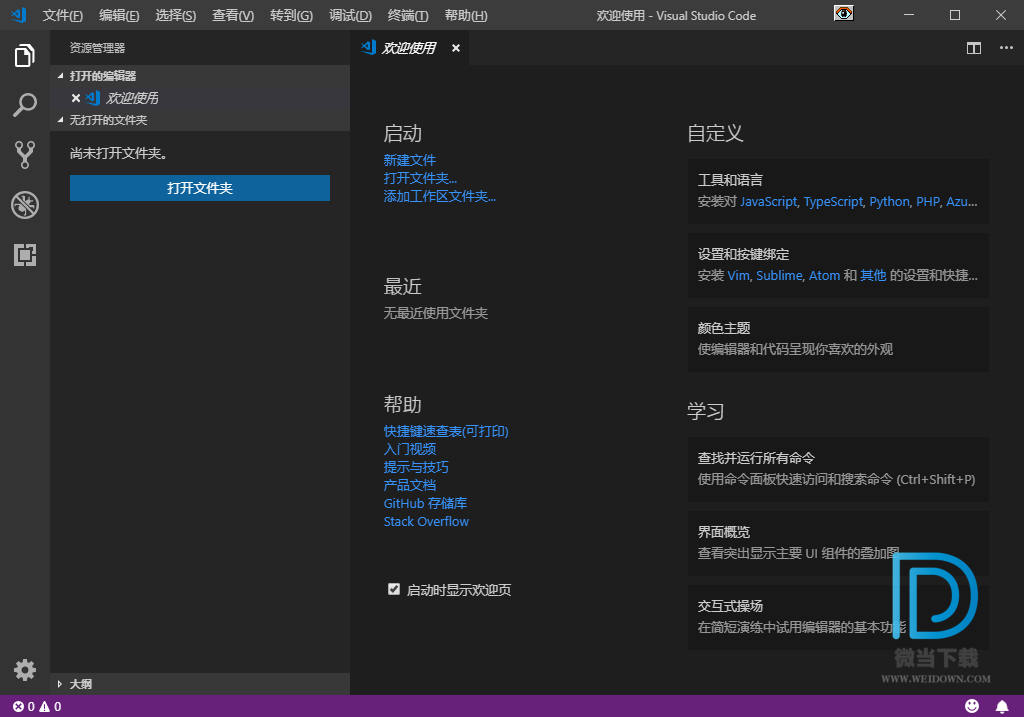The image size is (1024, 717).
Task: Open the Search view in activity bar
Action: tap(25, 104)
